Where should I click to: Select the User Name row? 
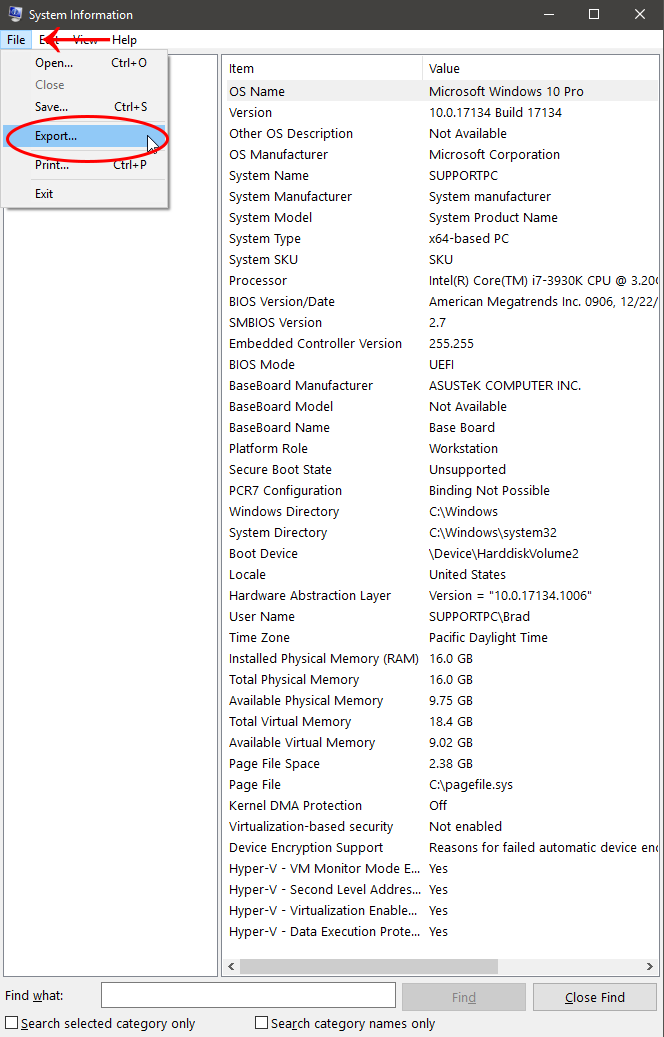coord(442,616)
